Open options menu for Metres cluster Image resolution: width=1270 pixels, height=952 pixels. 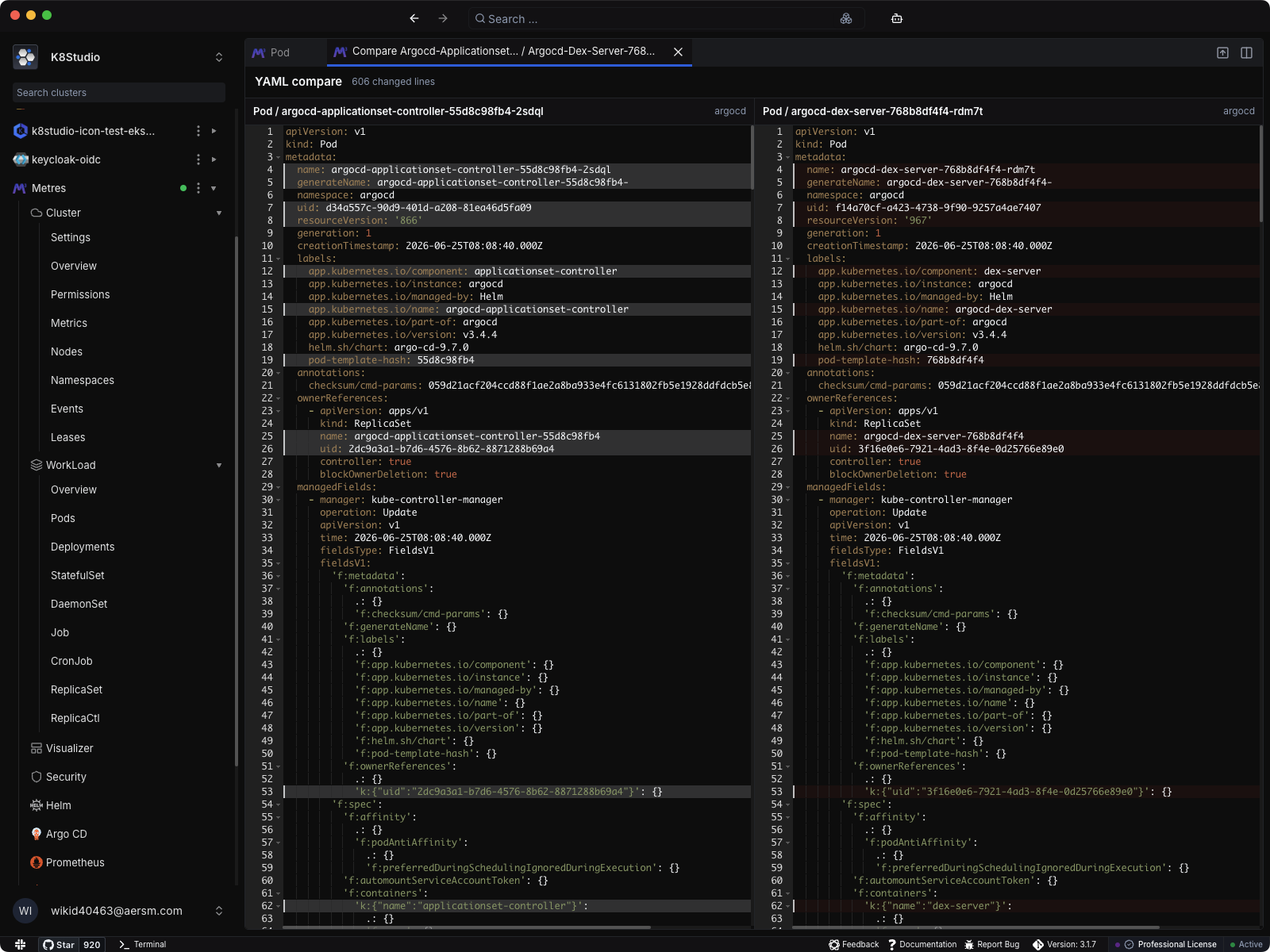(198, 188)
